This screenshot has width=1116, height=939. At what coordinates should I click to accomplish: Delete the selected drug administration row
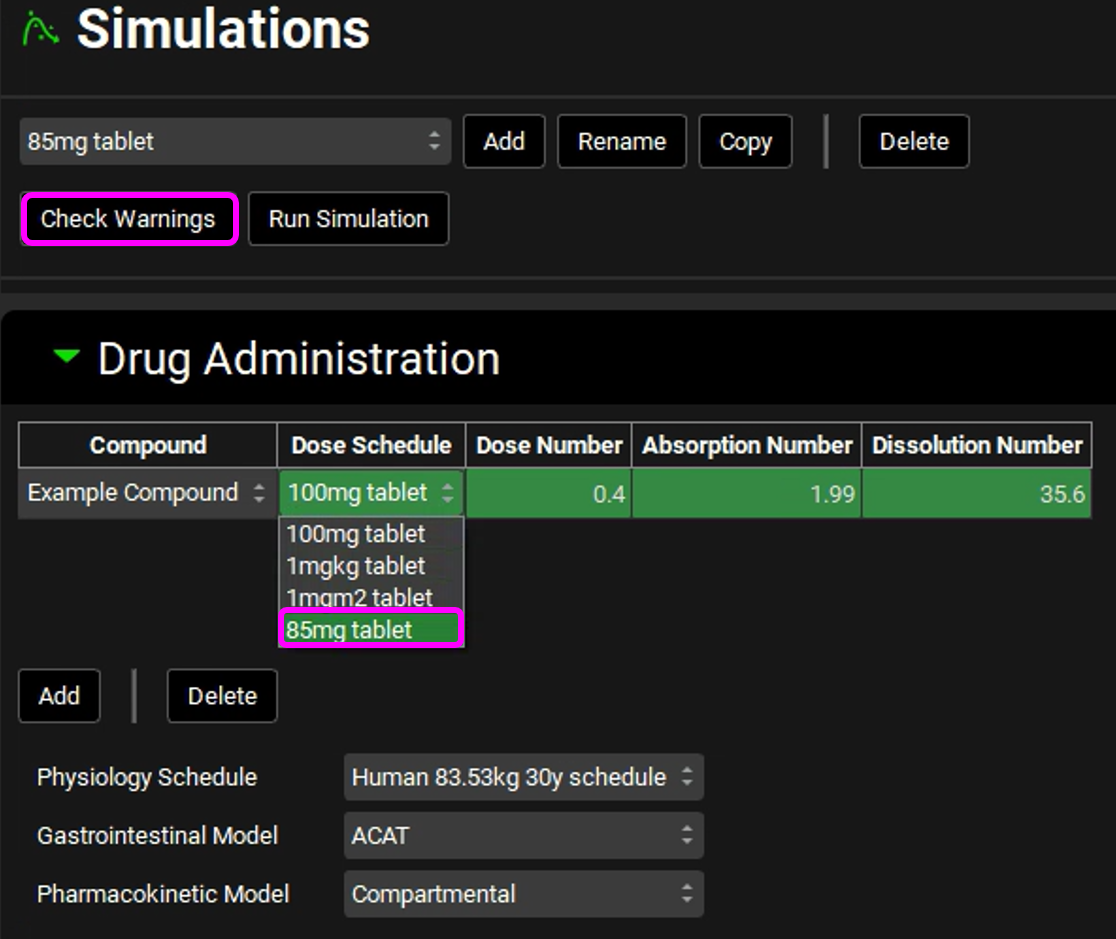(222, 696)
